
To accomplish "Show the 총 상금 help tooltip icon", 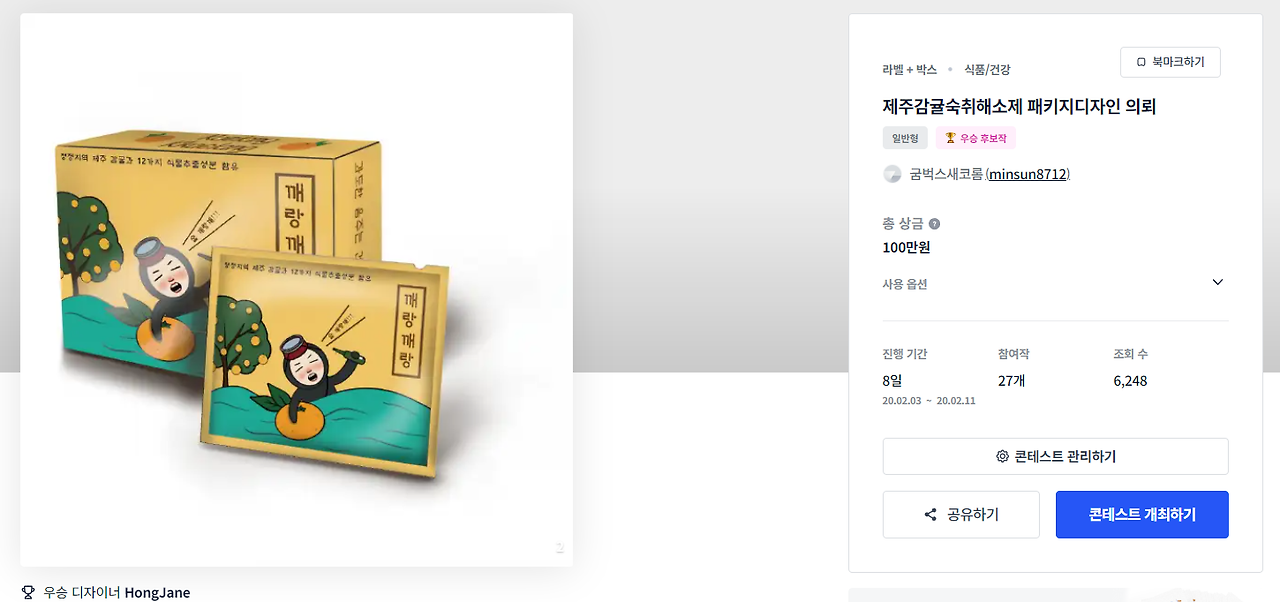I will (x=934, y=224).
